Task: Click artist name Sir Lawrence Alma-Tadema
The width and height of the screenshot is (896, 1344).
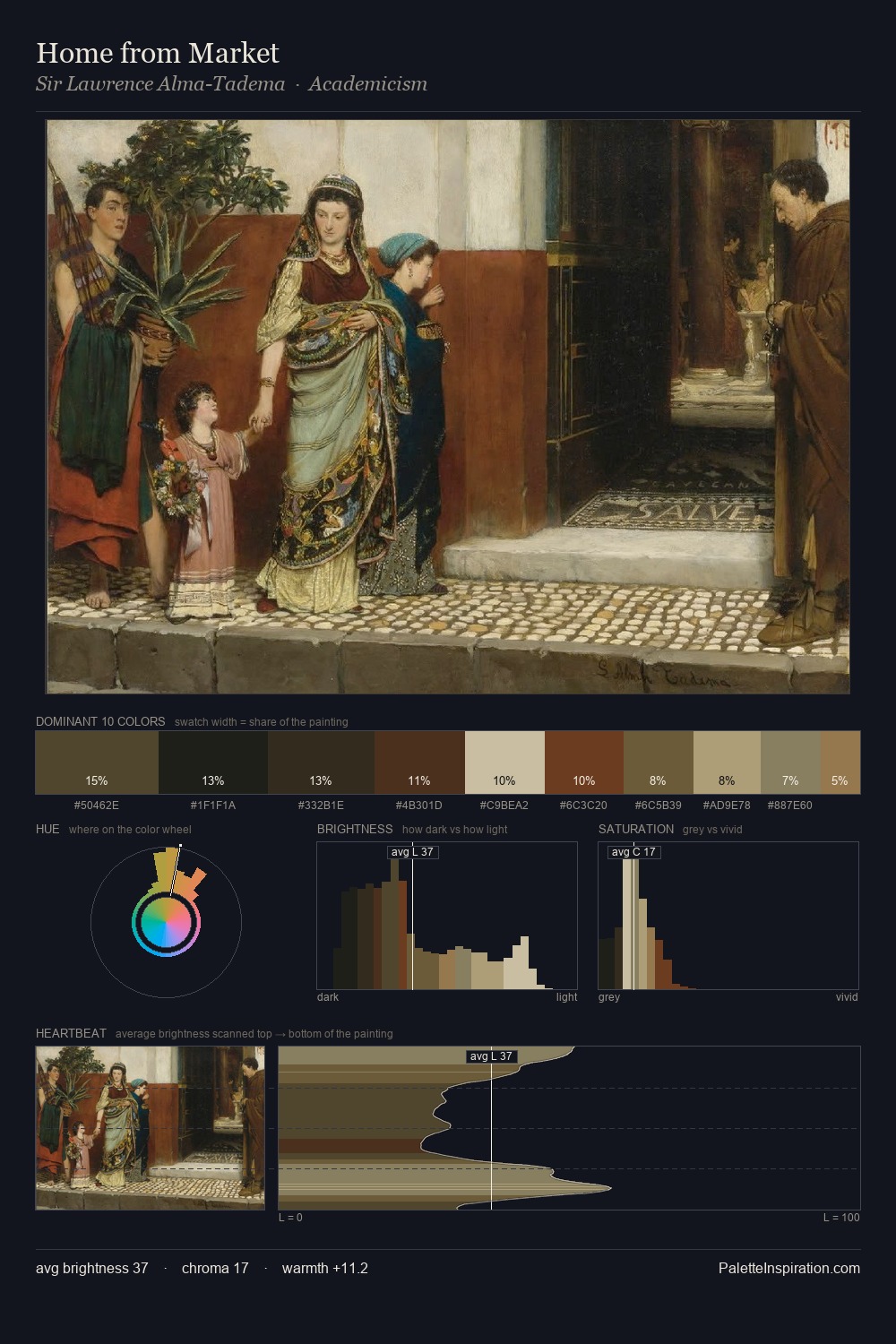Action: (x=160, y=84)
